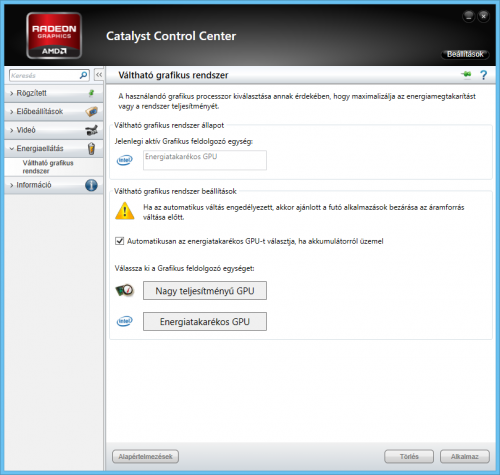This screenshot has width=500, height=475.
Task: Click the current active GPU text field
Action: point(205,160)
